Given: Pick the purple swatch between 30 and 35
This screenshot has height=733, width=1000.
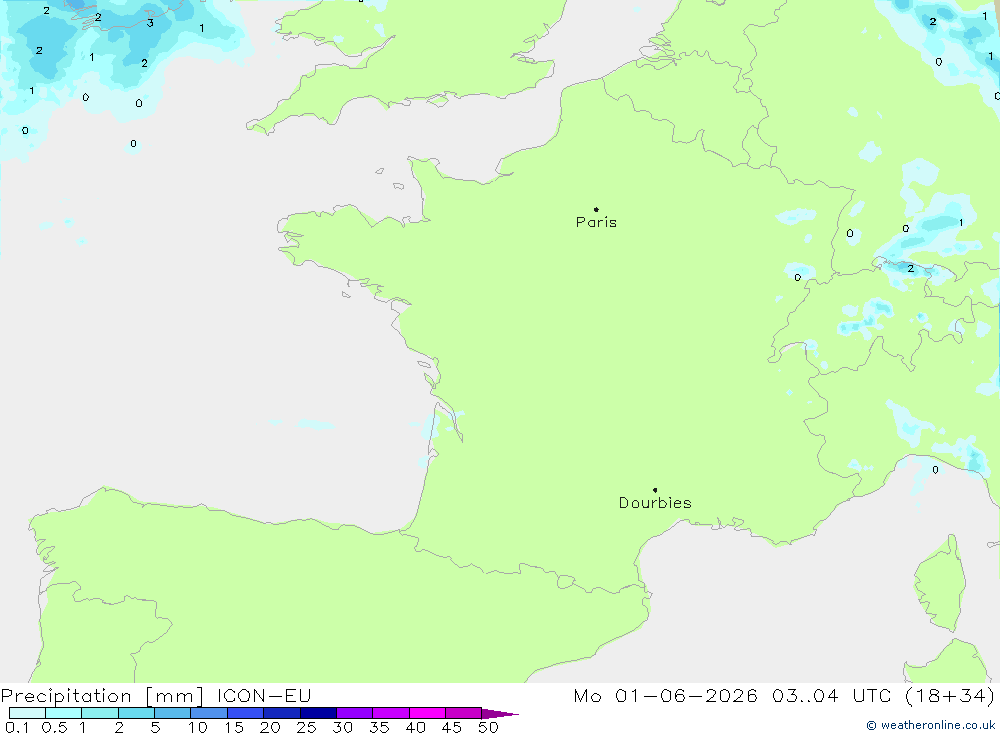Looking at the screenshot, I should tap(355, 713).
